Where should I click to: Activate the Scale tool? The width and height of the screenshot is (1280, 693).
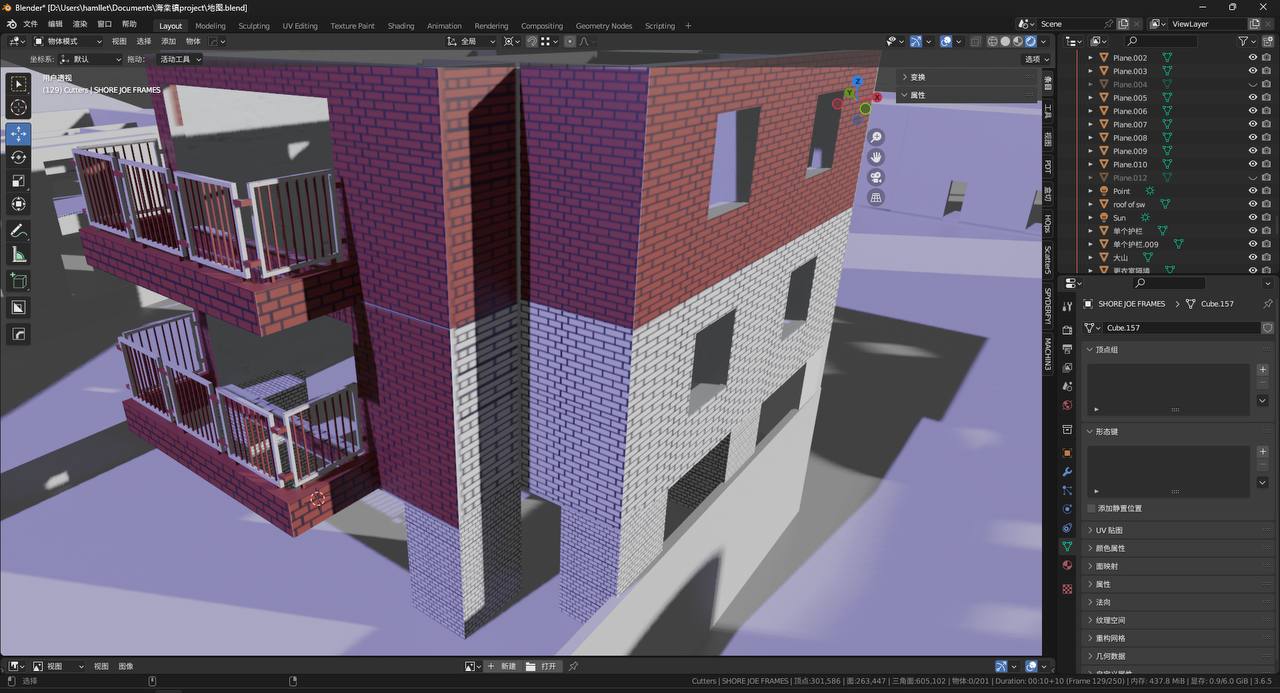tap(18, 181)
